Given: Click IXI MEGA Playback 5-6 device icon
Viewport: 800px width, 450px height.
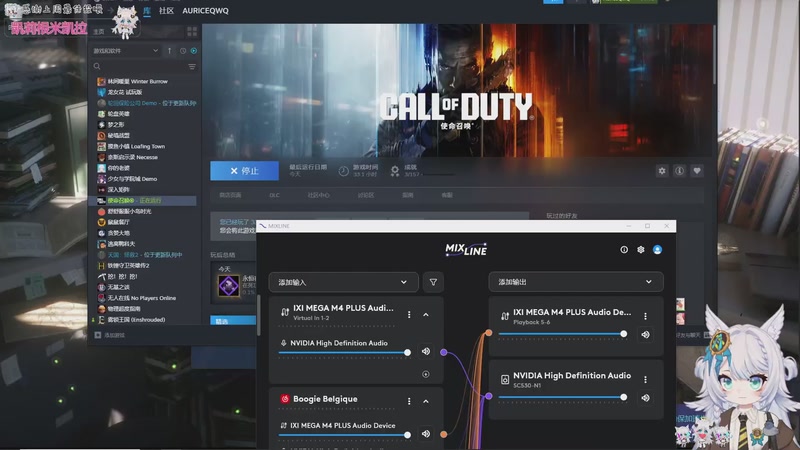Looking at the screenshot, I should 505,316.
